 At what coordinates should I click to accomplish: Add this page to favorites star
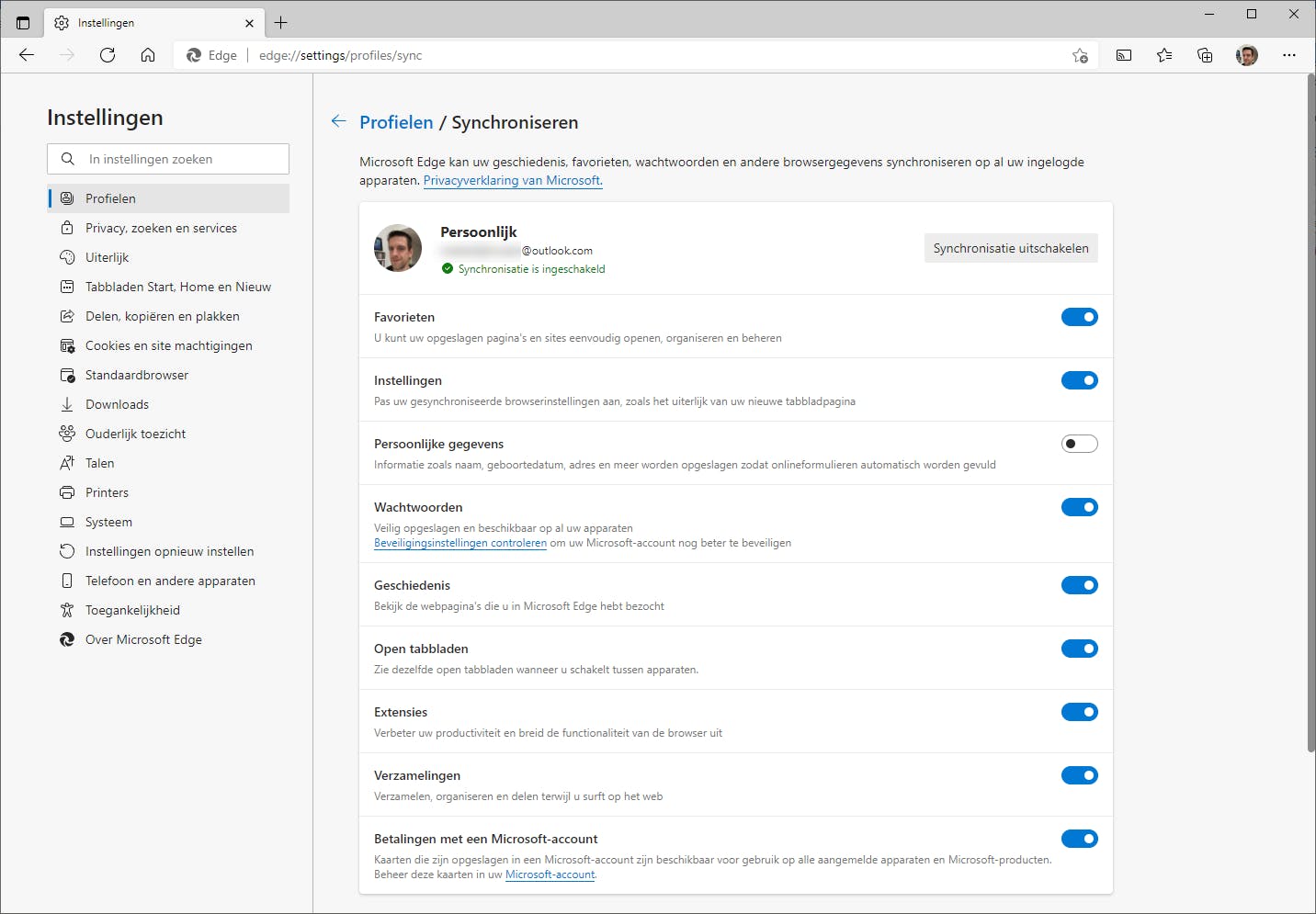[1080, 55]
